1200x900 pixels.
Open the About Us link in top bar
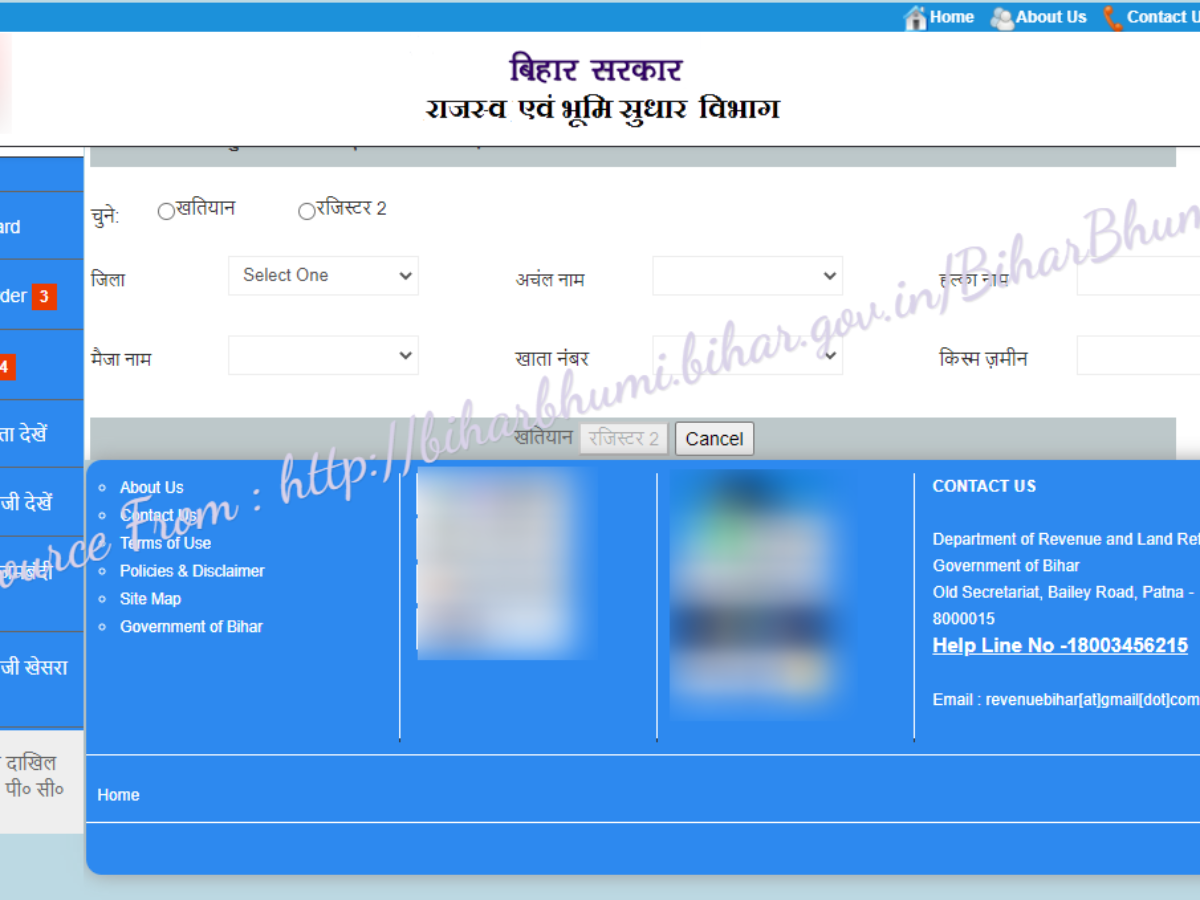point(1051,17)
